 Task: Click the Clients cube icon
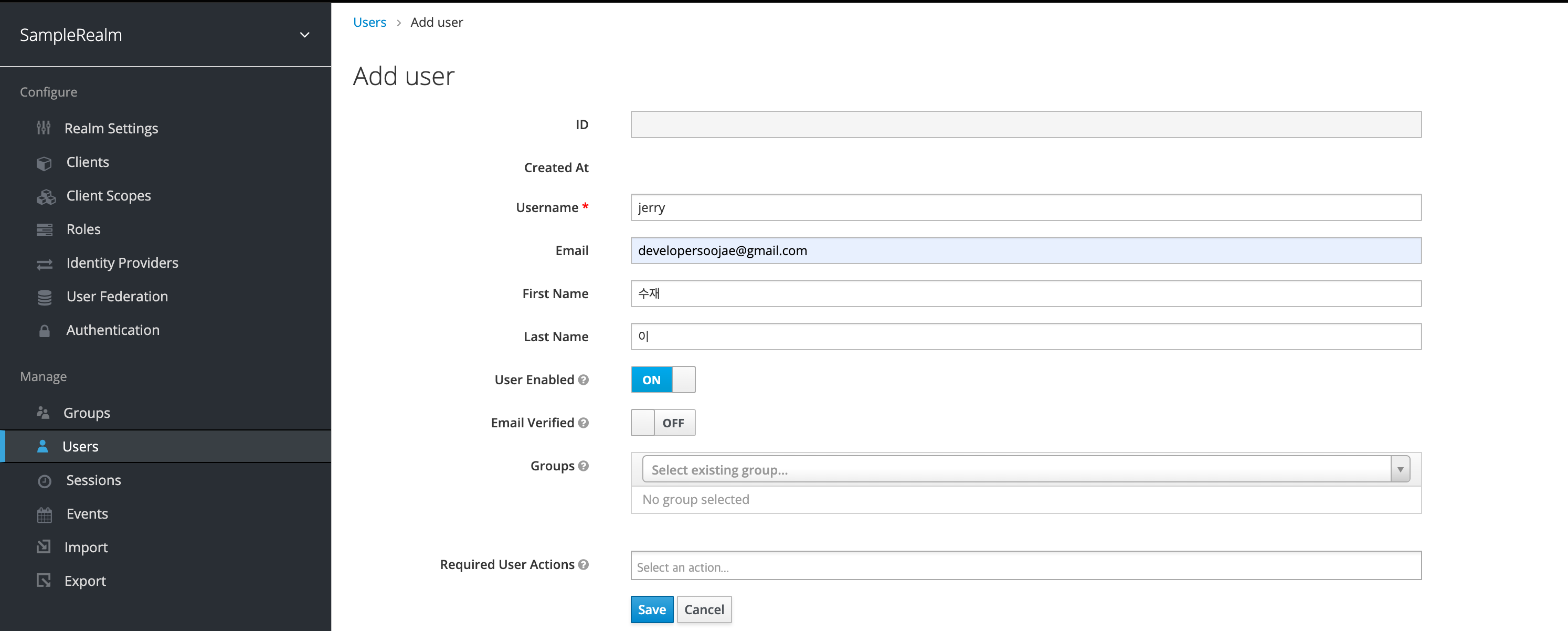44,163
